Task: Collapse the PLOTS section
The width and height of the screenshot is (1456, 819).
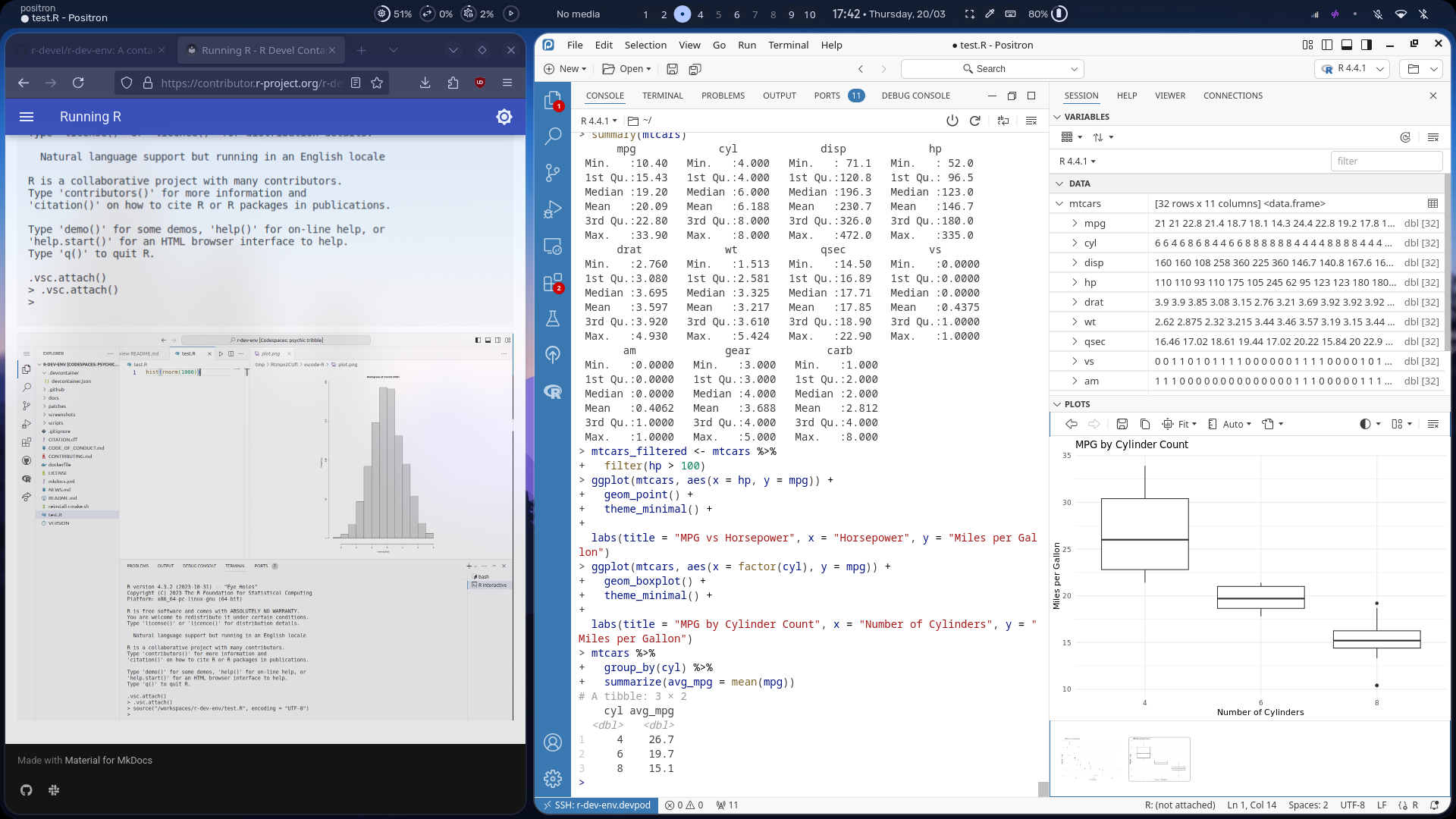Action: (1057, 404)
